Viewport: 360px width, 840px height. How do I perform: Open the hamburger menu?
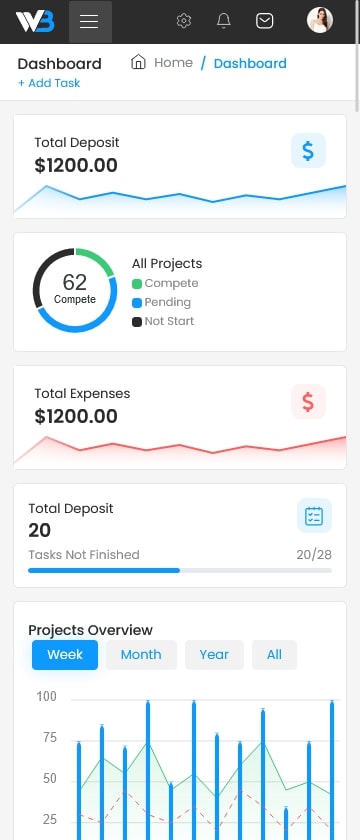coord(90,21)
